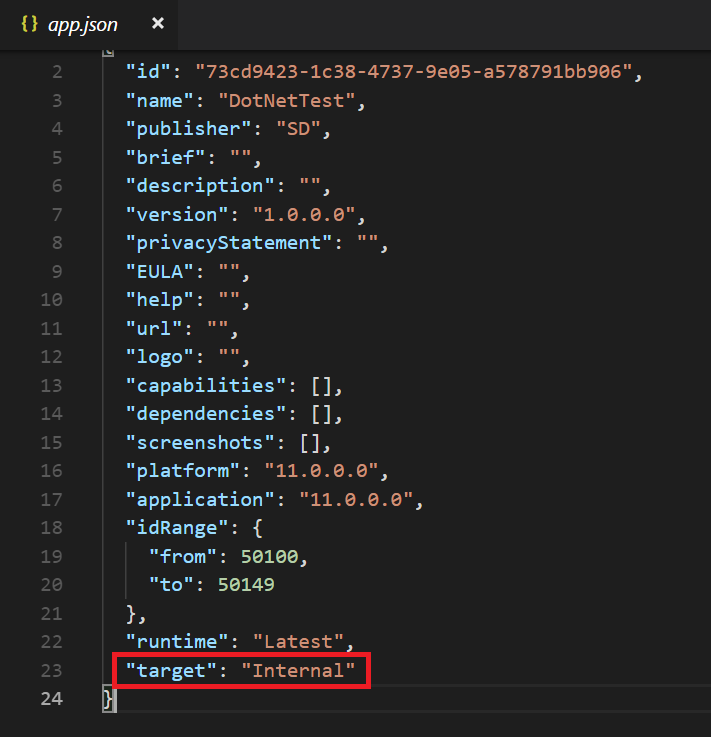This screenshot has width=711, height=737.
Task: Click the application value "11.0.0.0"
Action: click(x=356, y=499)
